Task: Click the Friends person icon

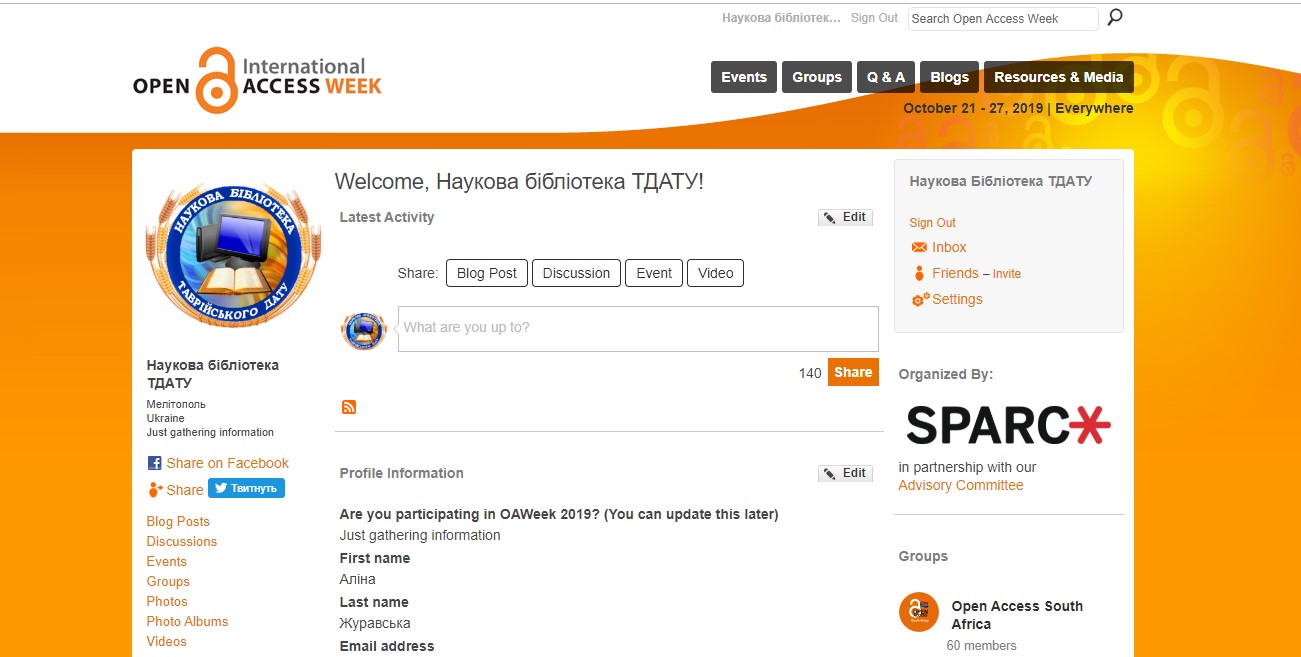Action: (919, 273)
